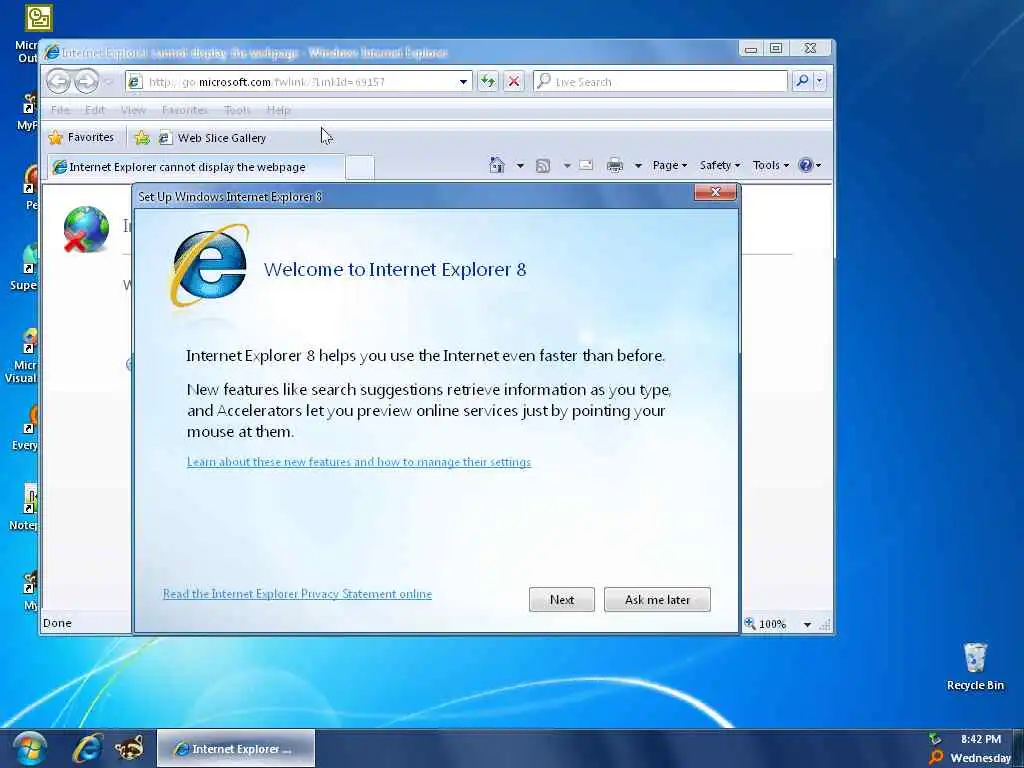The image size is (1024, 768).
Task: Expand the Feeds button dropdown arrow
Action: 567,166
